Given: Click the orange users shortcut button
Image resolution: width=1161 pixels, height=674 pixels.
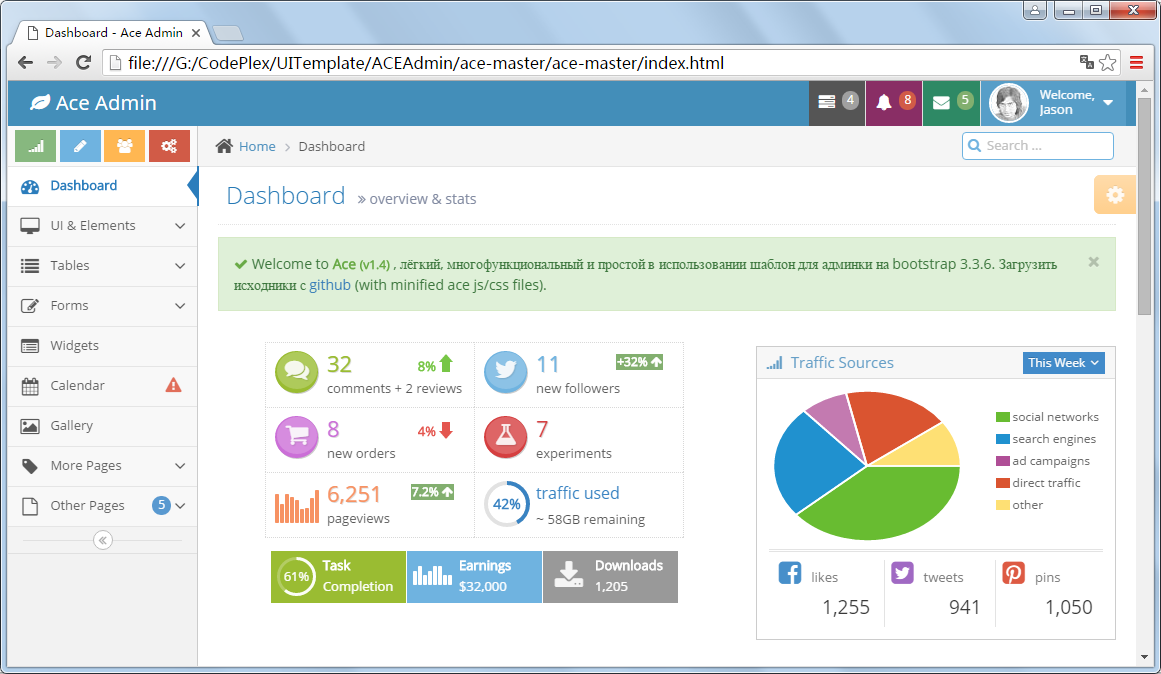Looking at the screenshot, I should pos(125,146).
